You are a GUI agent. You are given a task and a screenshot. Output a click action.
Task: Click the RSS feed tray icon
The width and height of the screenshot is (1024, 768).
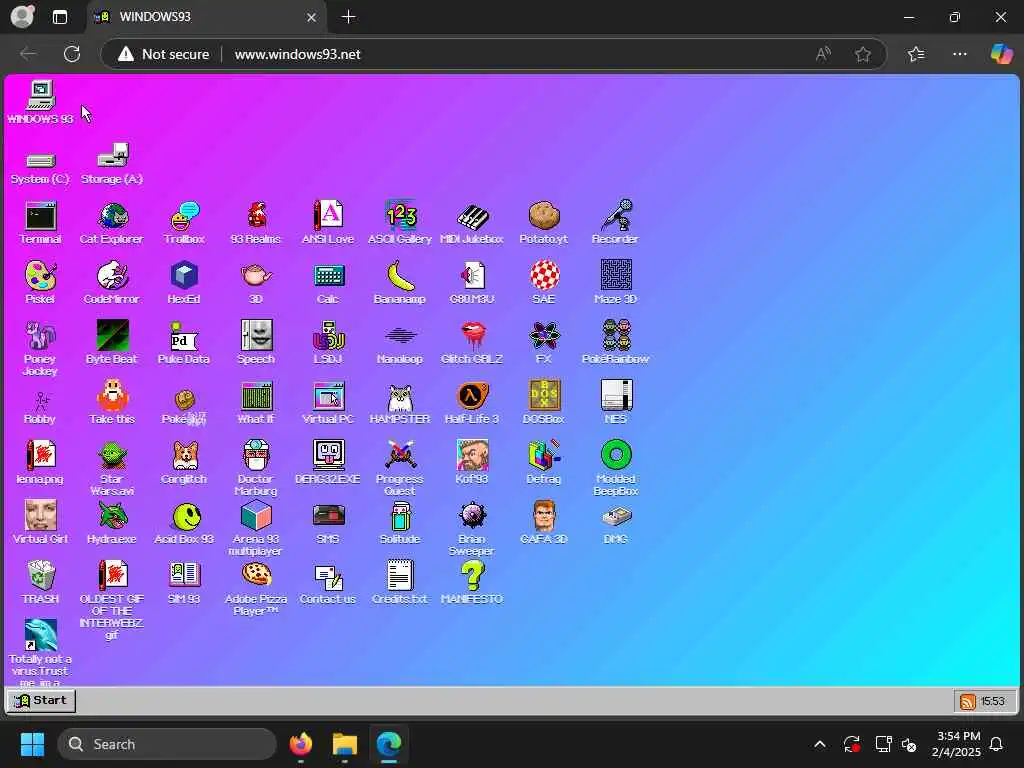(968, 701)
